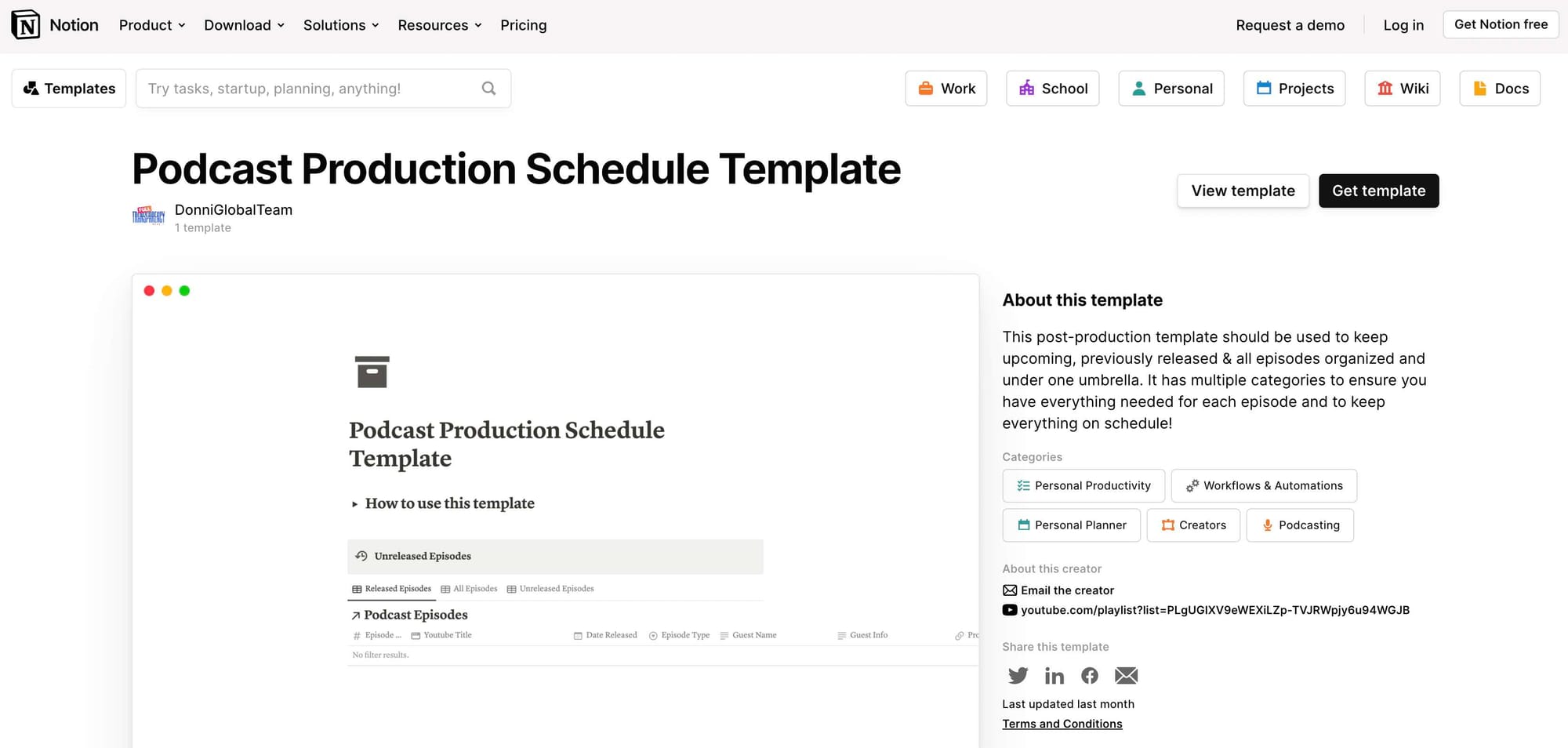
Task: Click the Personal category person icon
Action: click(x=1138, y=88)
